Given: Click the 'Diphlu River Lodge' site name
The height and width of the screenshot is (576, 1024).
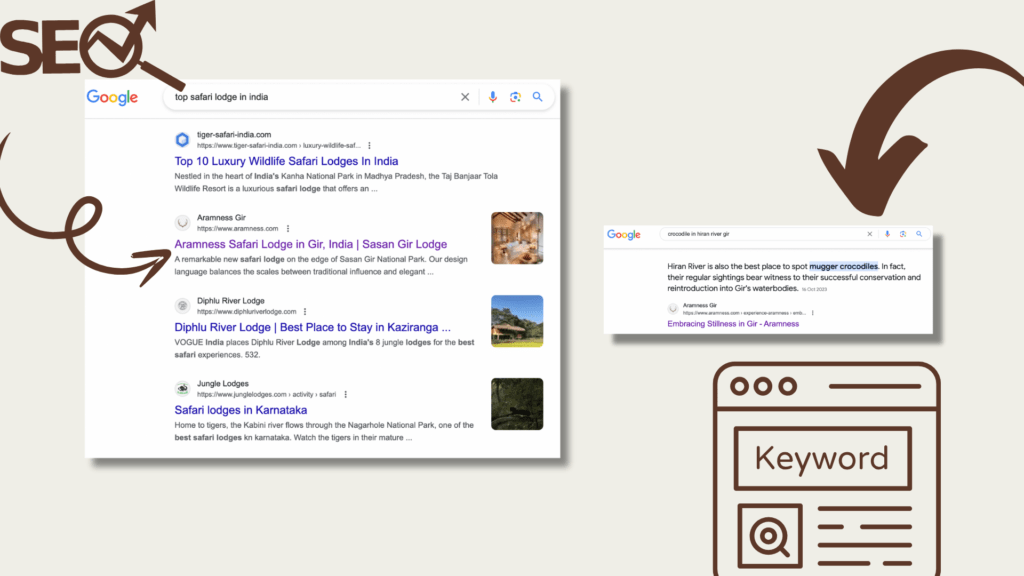Looking at the screenshot, I should [231, 301].
